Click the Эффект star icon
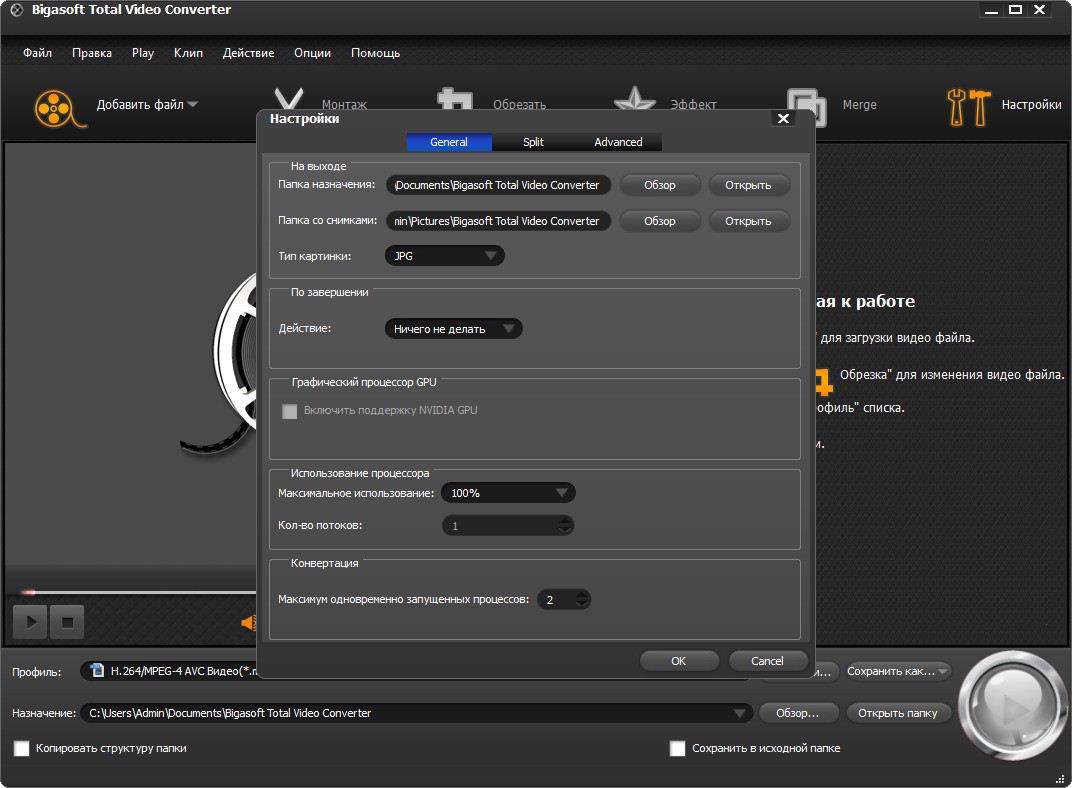This screenshot has width=1072, height=788. point(634,103)
